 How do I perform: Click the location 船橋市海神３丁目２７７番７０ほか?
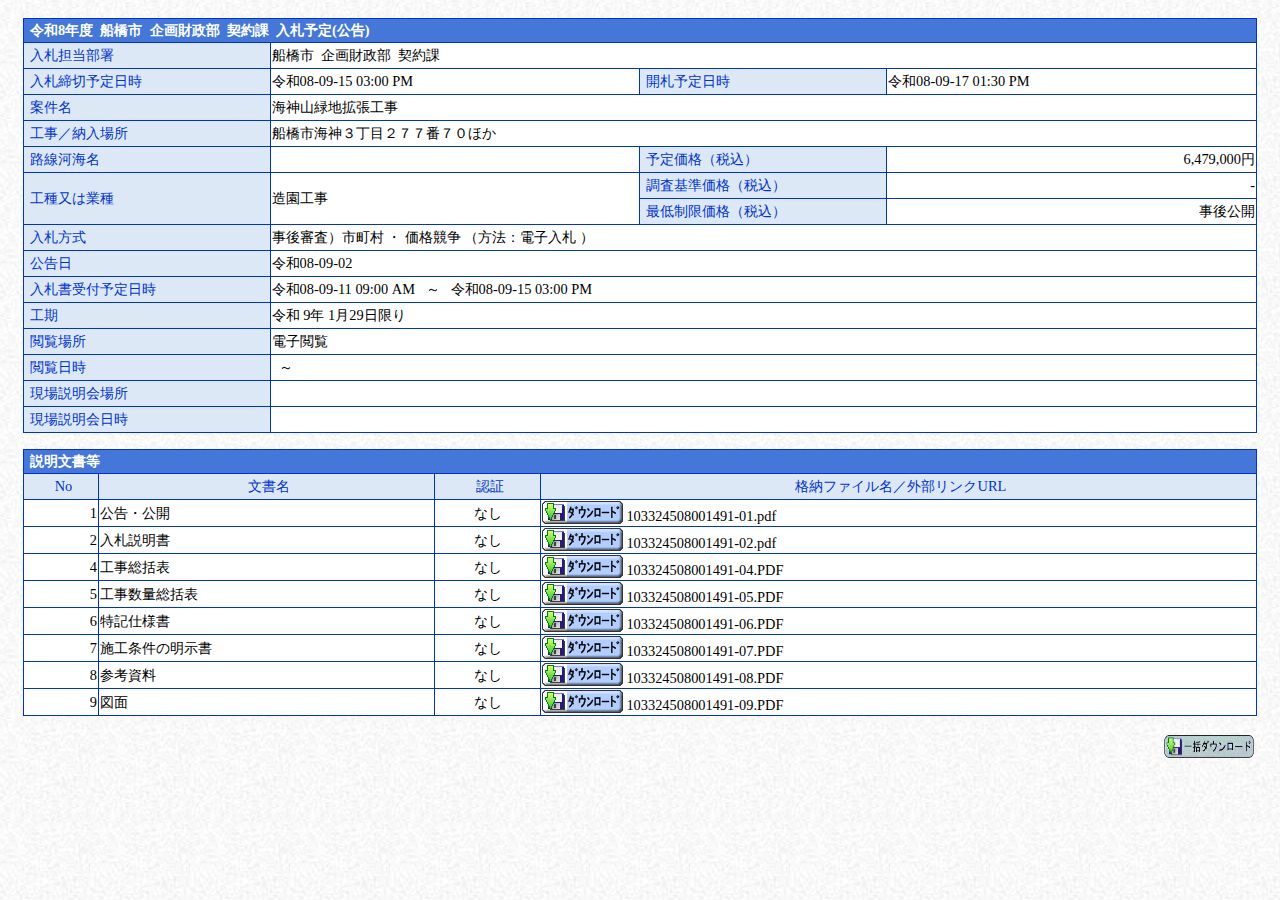(x=384, y=133)
